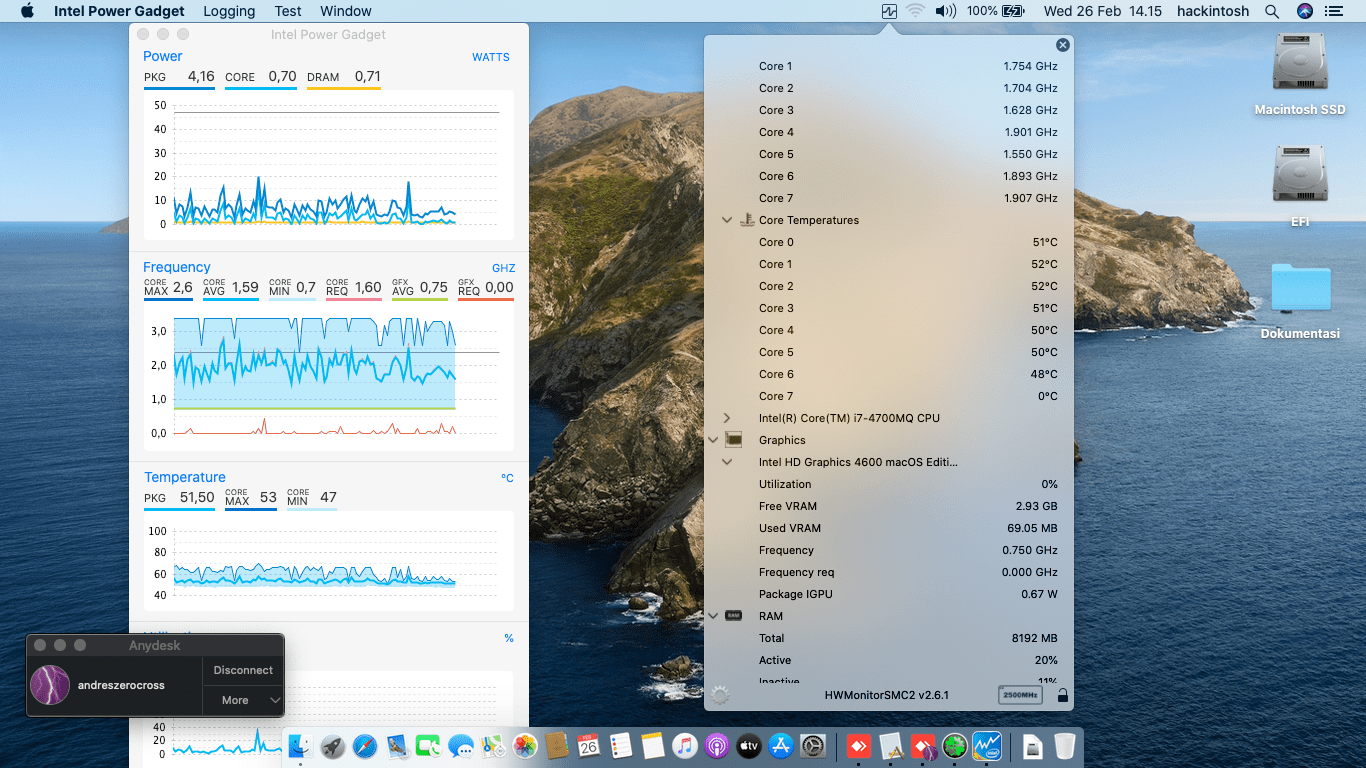The image size is (1366, 768).
Task: Select the RAM Total row showing 8192 MB
Action: [x=889, y=638]
